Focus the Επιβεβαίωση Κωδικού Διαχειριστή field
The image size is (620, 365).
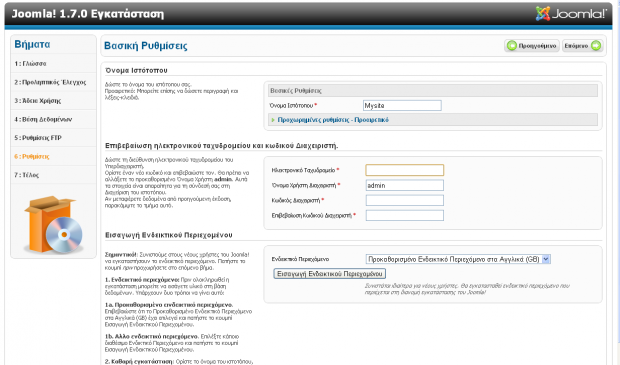pos(405,215)
